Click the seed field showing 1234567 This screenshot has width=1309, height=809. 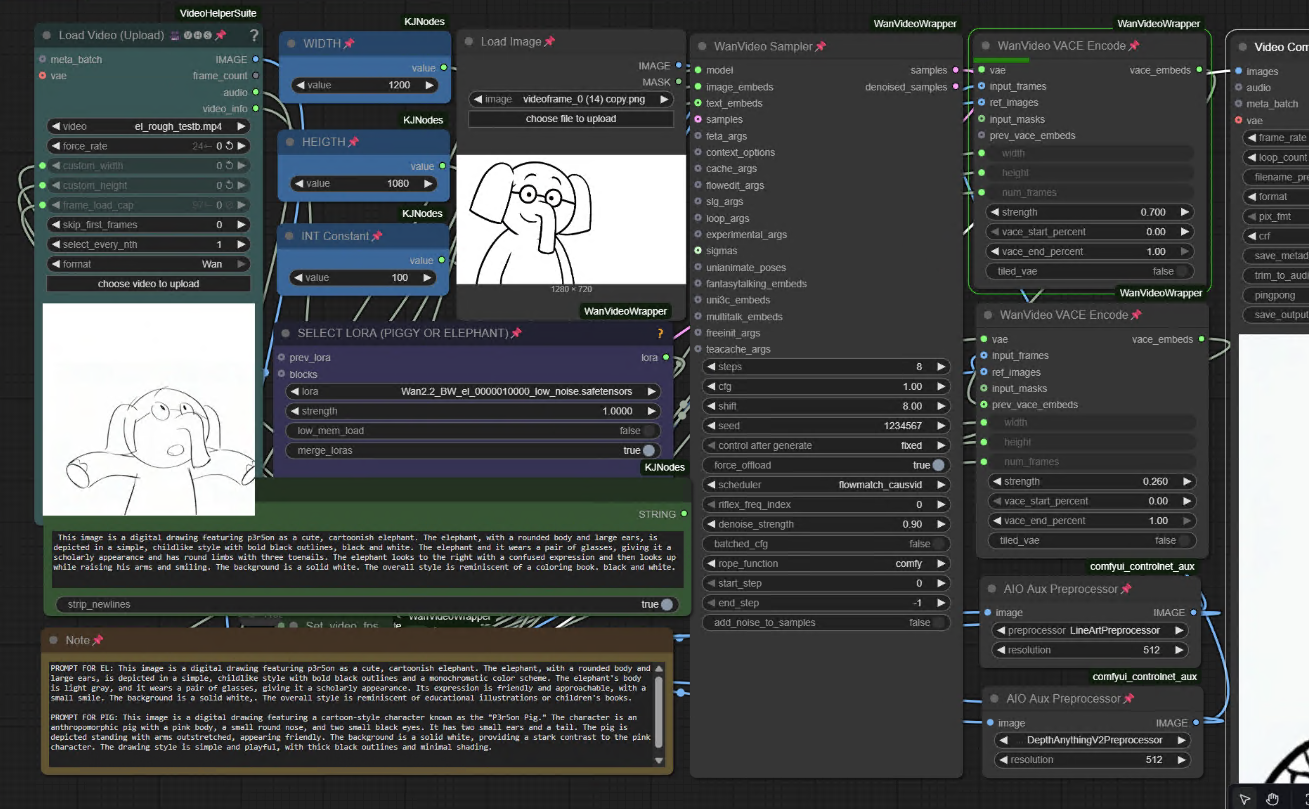click(x=826, y=426)
